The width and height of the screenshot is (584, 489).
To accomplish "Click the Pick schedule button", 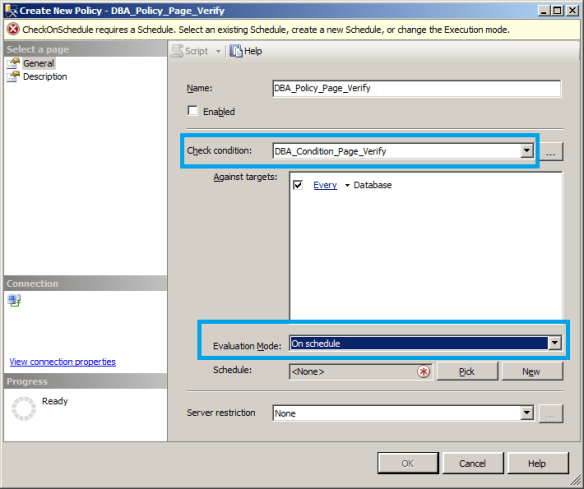I will click(467, 371).
